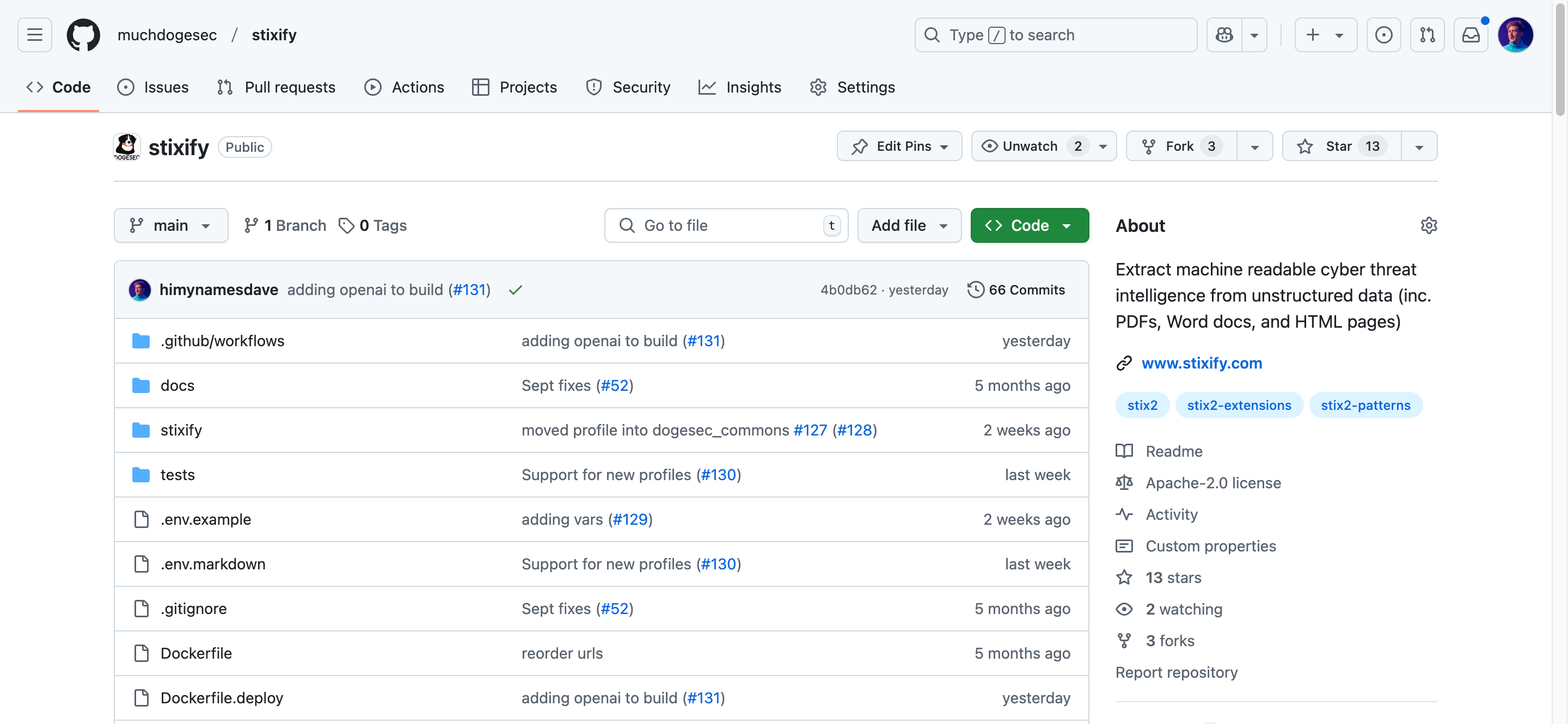Click the GitHub logo home icon
The width and height of the screenshot is (1568, 724).
point(83,35)
